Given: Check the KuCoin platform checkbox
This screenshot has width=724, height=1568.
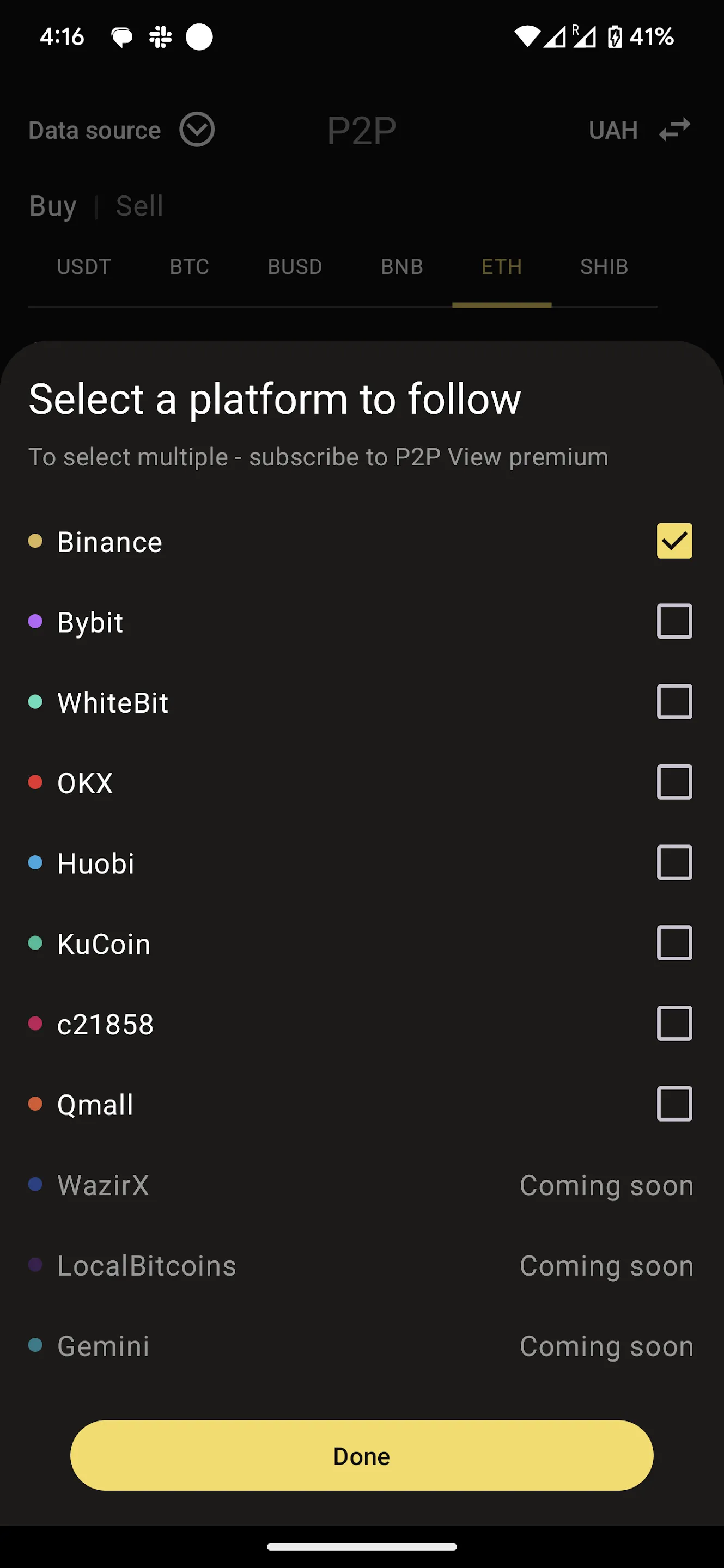Looking at the screenshot, I should (x=674, y=943).
